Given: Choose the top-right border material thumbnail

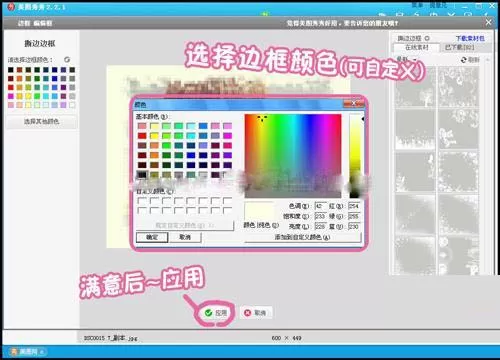Looking at the screenshot, I should tap(458, 86).
